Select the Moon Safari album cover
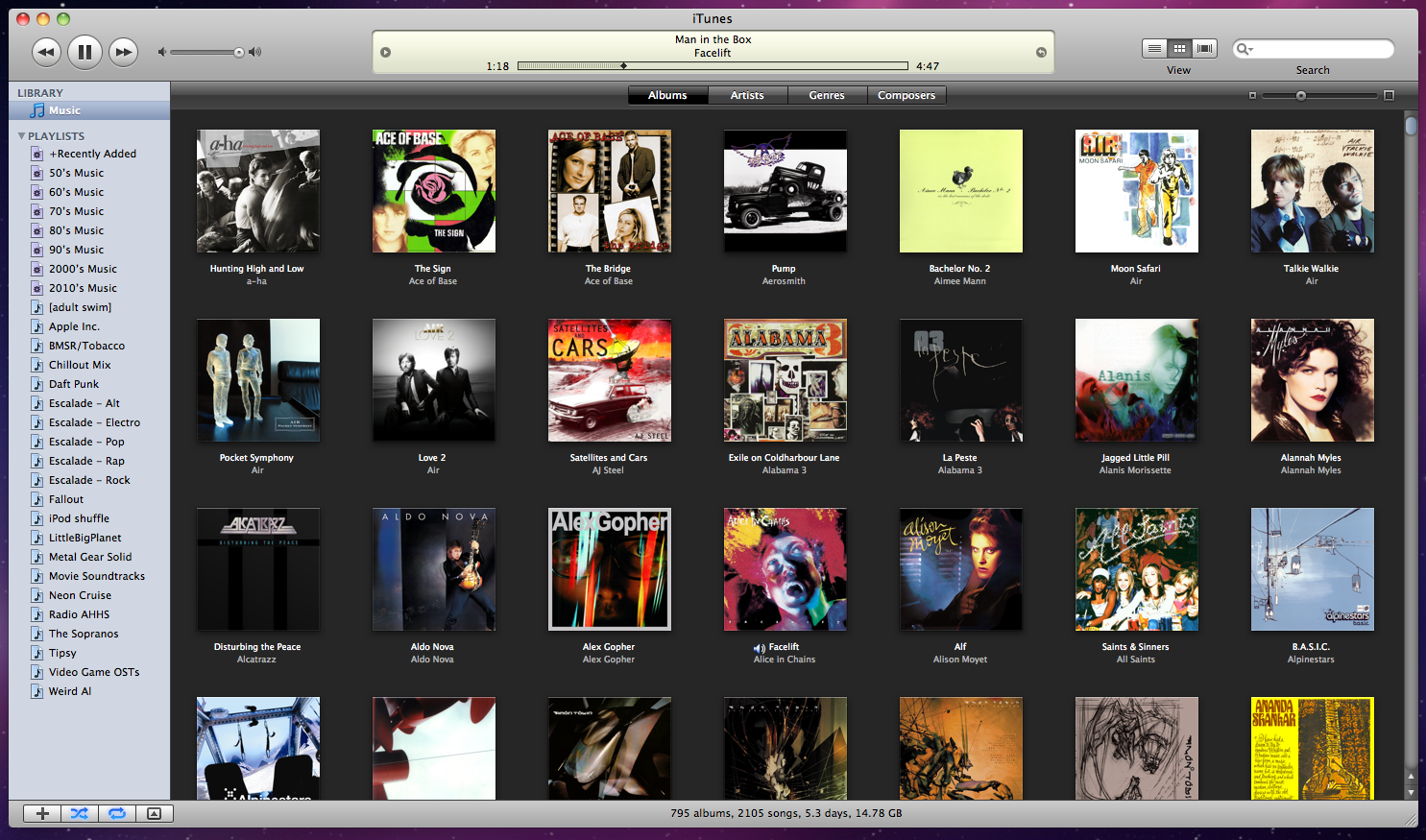 pos(1136,191)
